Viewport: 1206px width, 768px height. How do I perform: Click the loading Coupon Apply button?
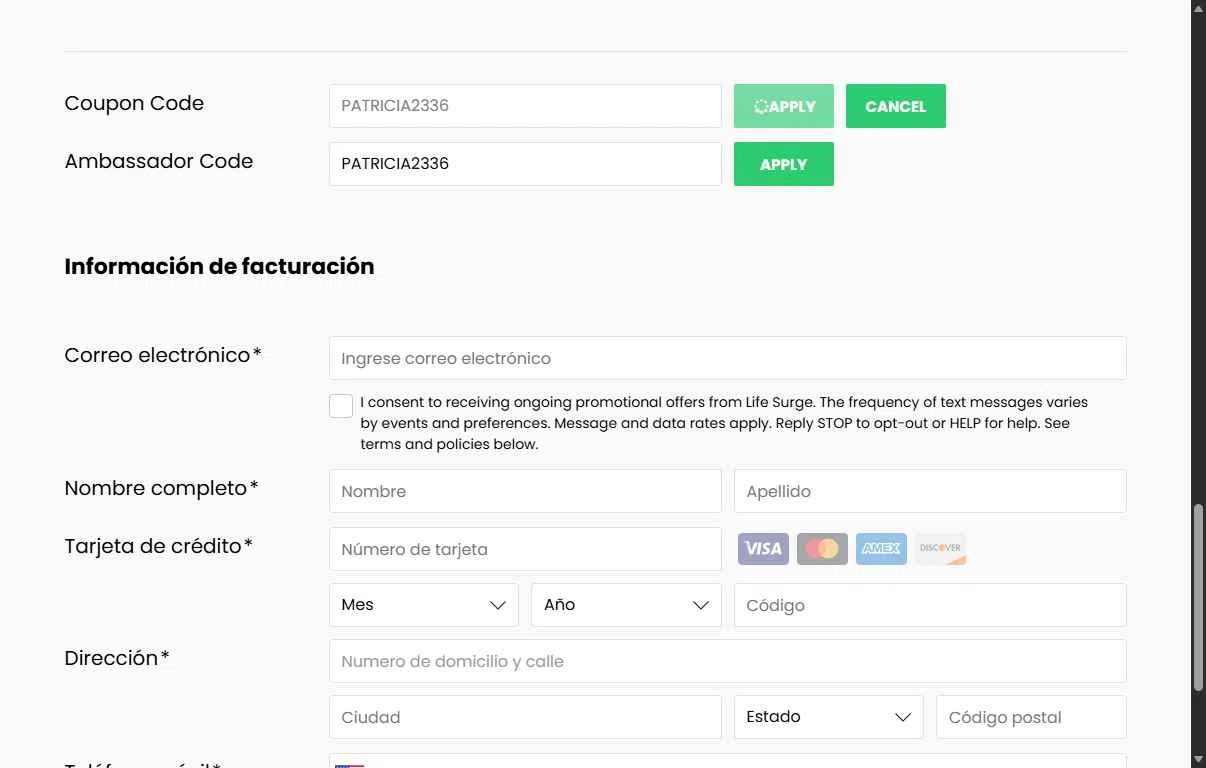point(783,106)
